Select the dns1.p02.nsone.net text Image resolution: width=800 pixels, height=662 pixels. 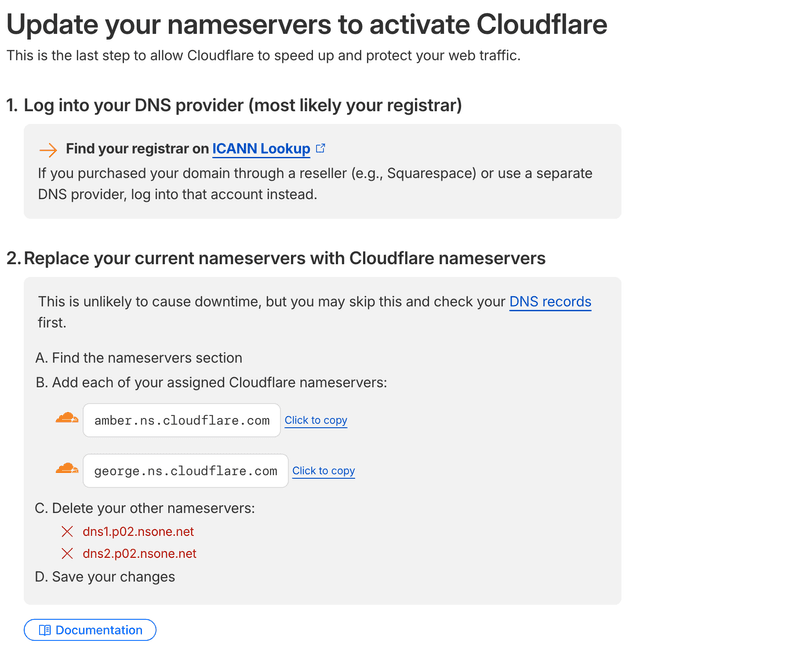pos(138,531)
